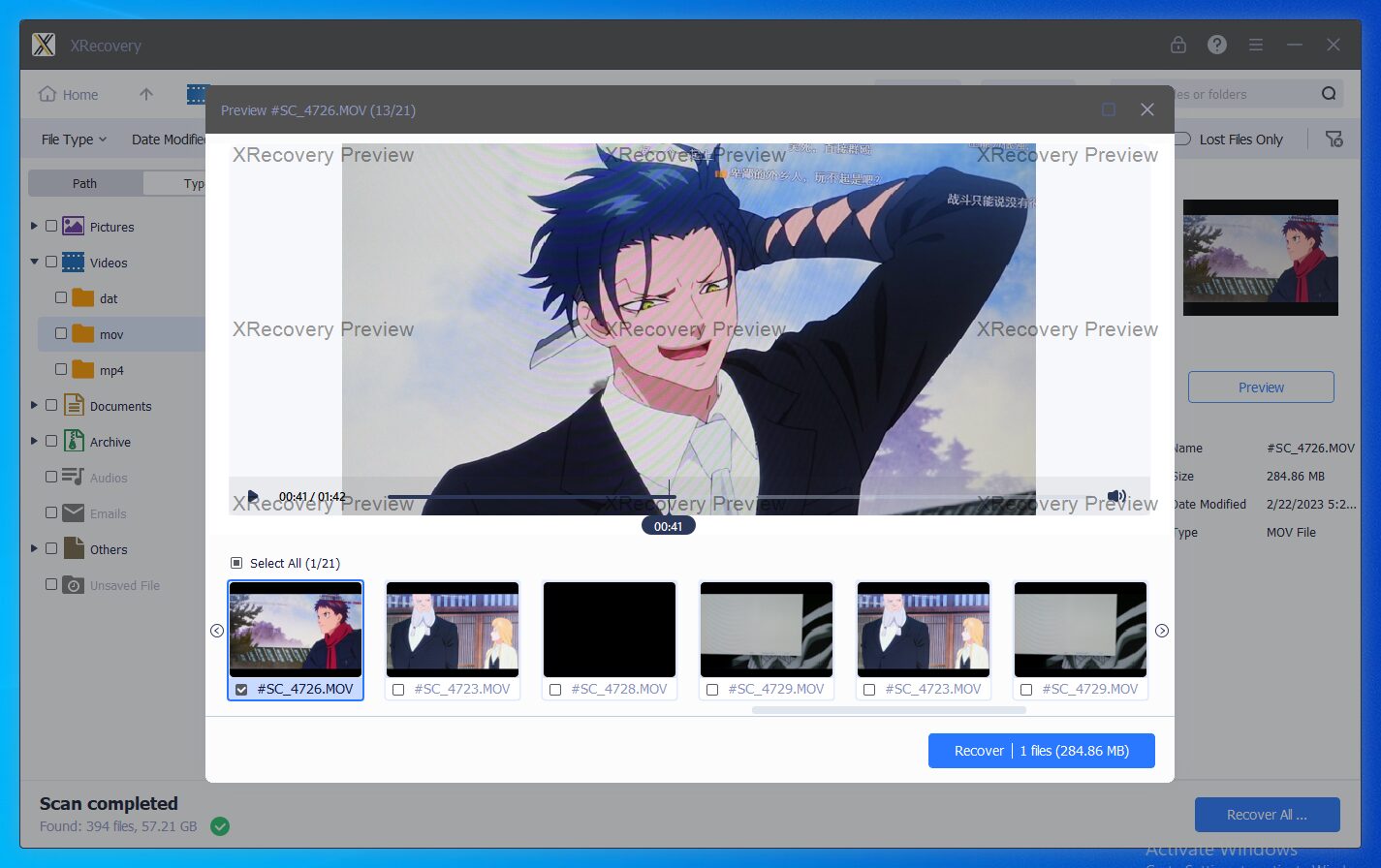Screen dimensions: 1381x868
Task: Toggle the Select All checkbox
Action: (236, 563)
